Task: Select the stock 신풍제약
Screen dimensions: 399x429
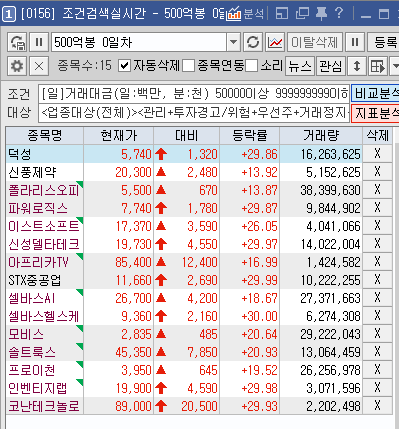Action: coord(32,172)
